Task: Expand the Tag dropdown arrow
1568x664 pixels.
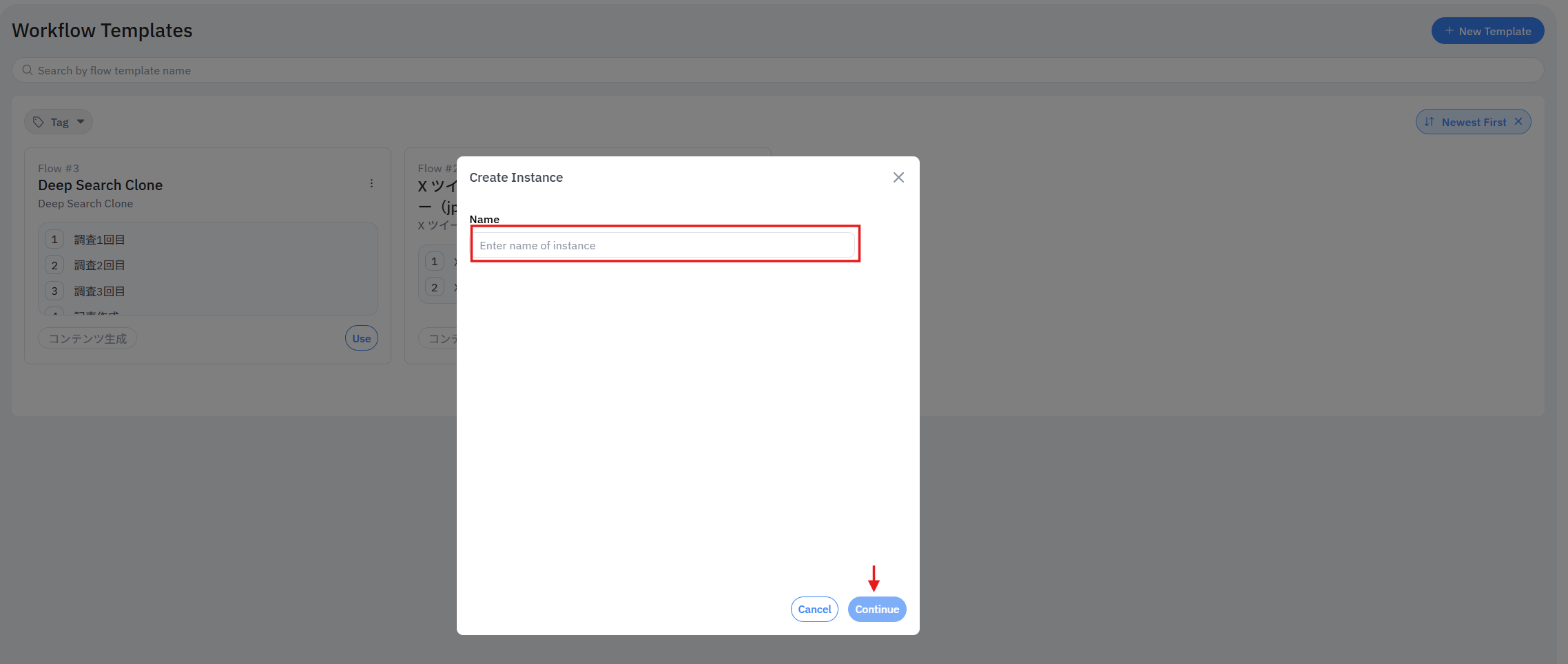Action: 81,122
